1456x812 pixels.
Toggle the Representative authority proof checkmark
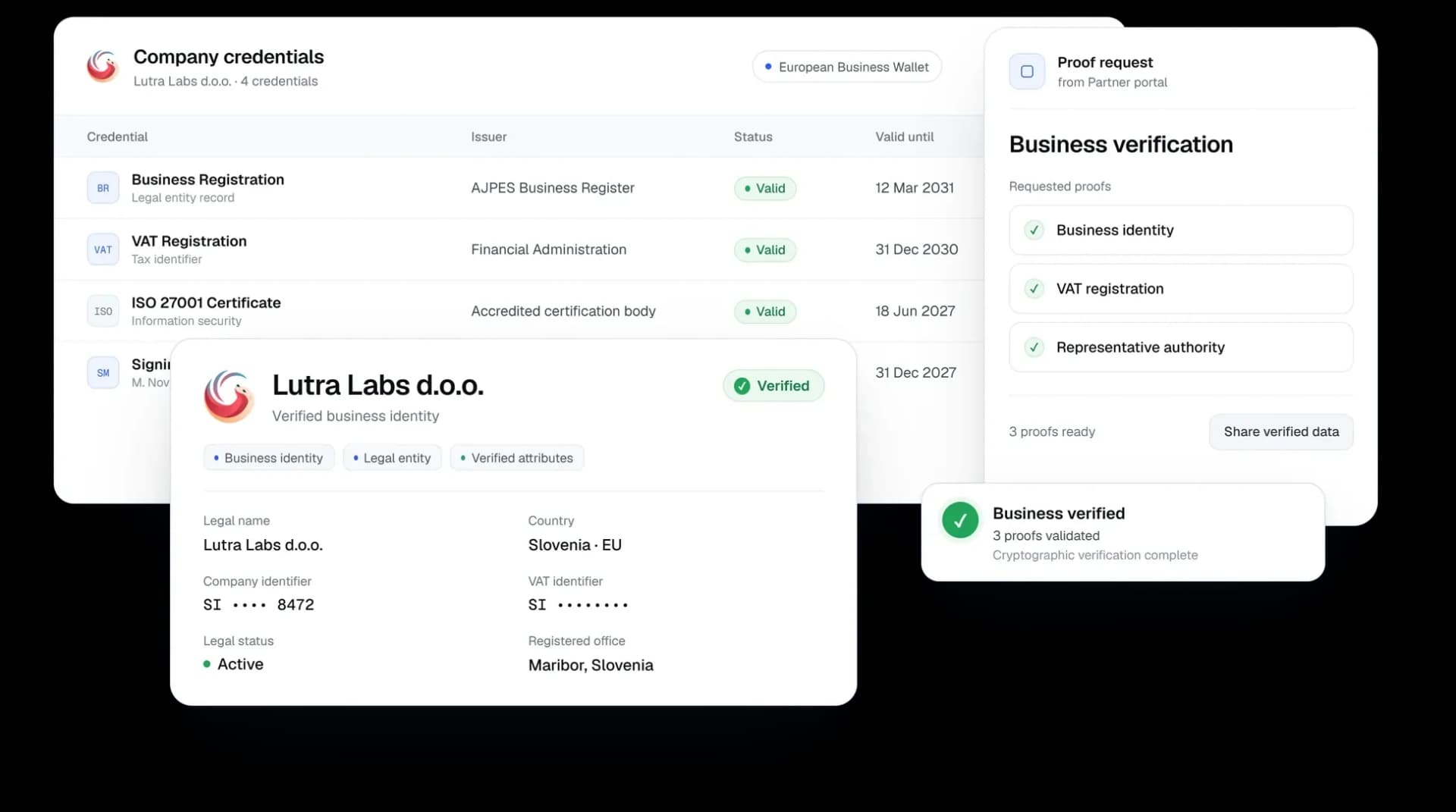point(1034,347)
